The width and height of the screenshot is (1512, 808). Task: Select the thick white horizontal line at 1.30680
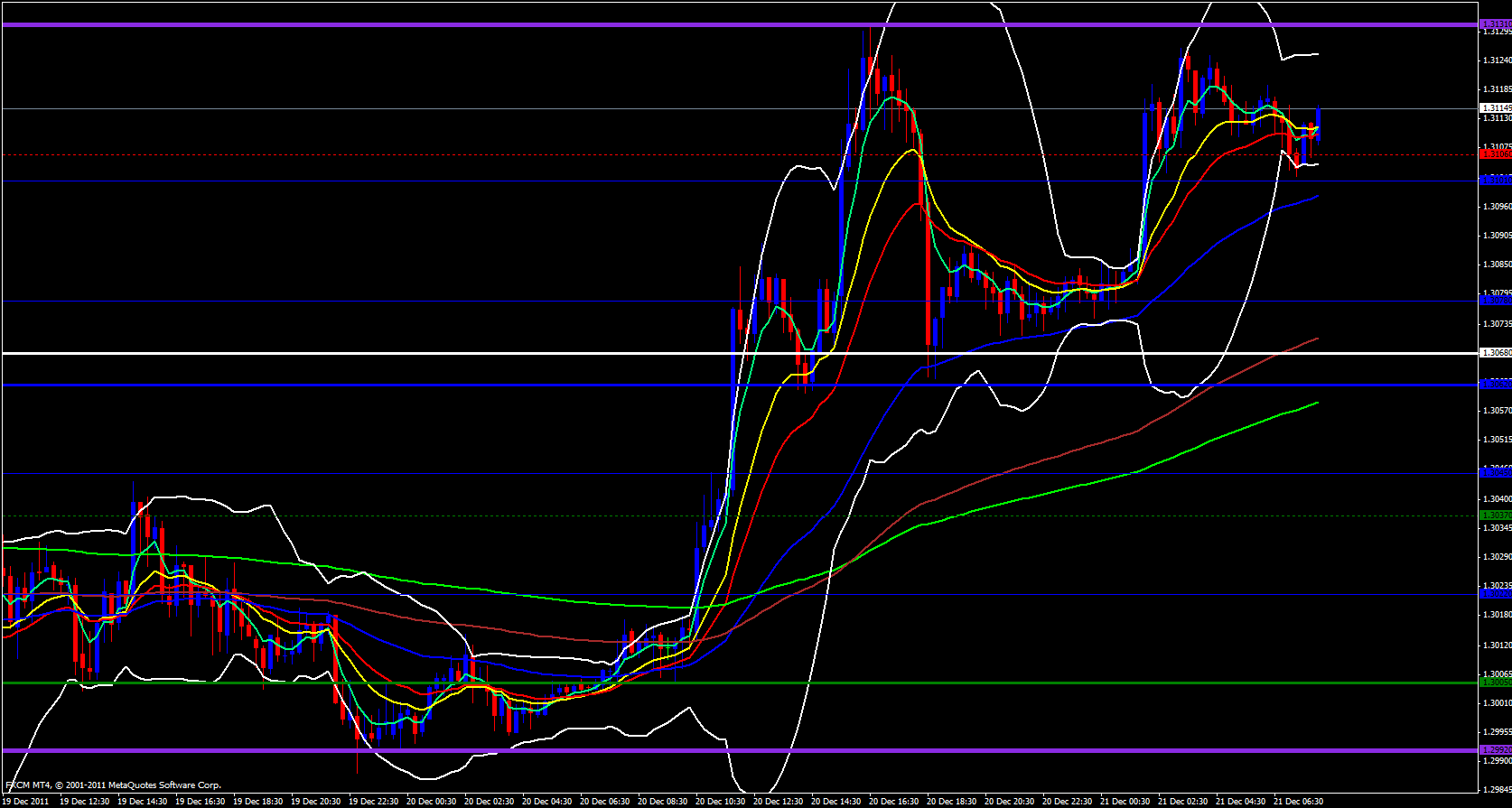pyautogui.click(x=740, y=353)
